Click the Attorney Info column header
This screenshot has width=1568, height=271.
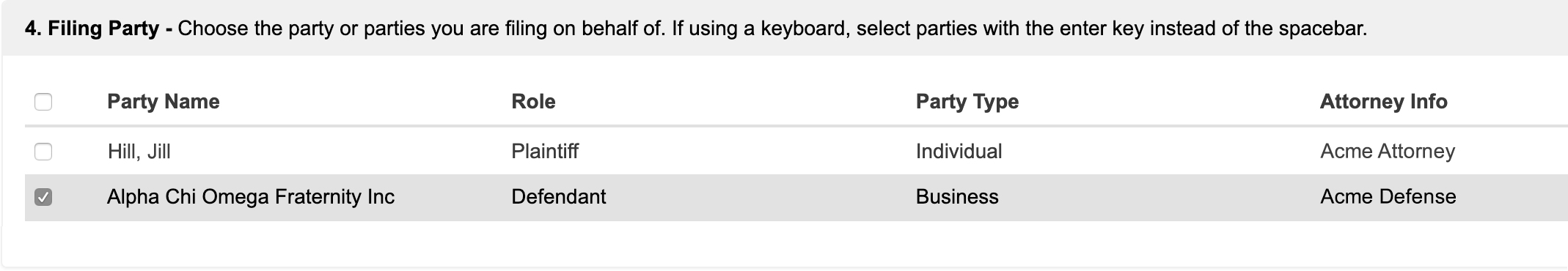click(1383, 101)
